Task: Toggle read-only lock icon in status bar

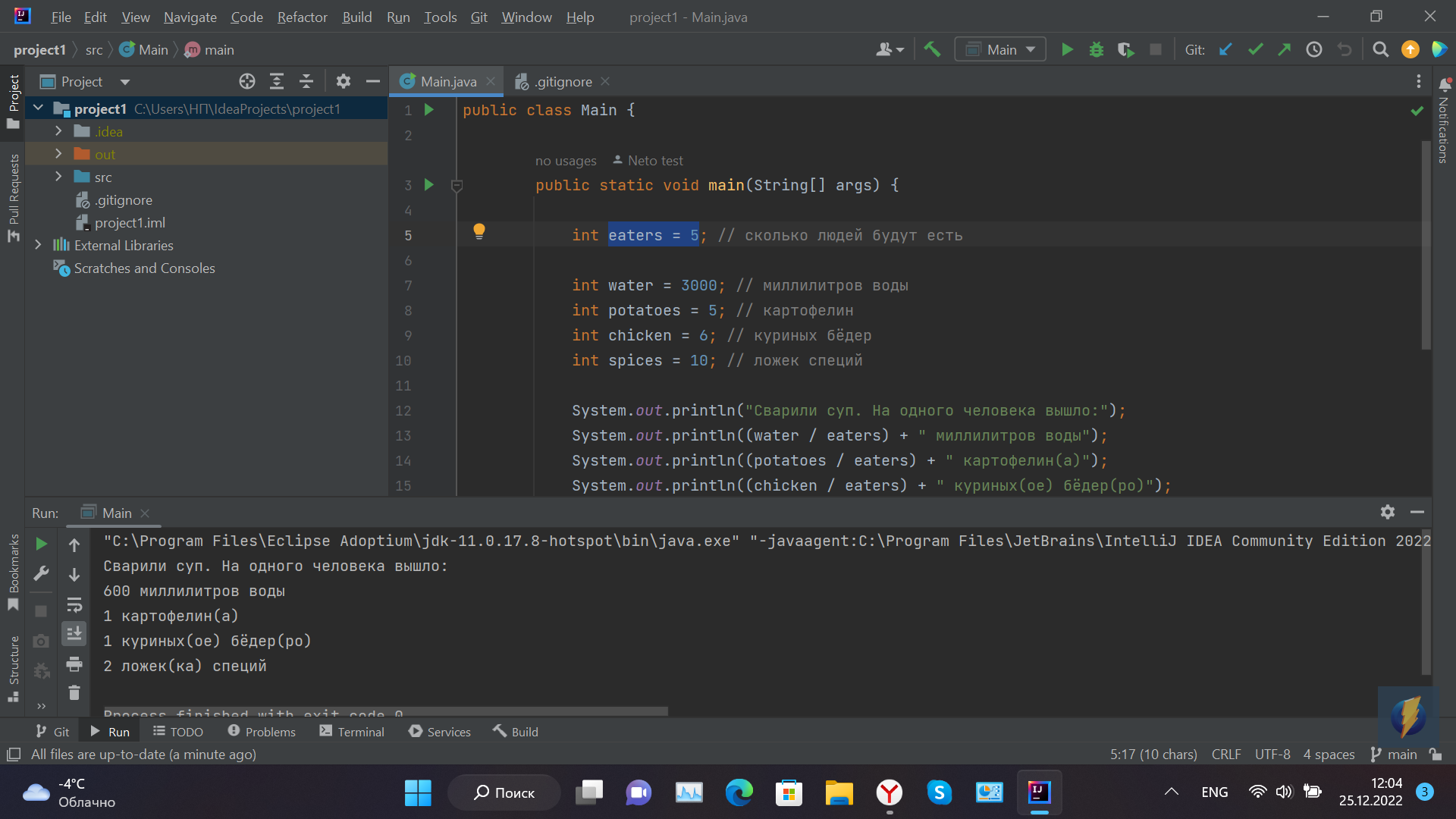Action: tap(1436, 755)
